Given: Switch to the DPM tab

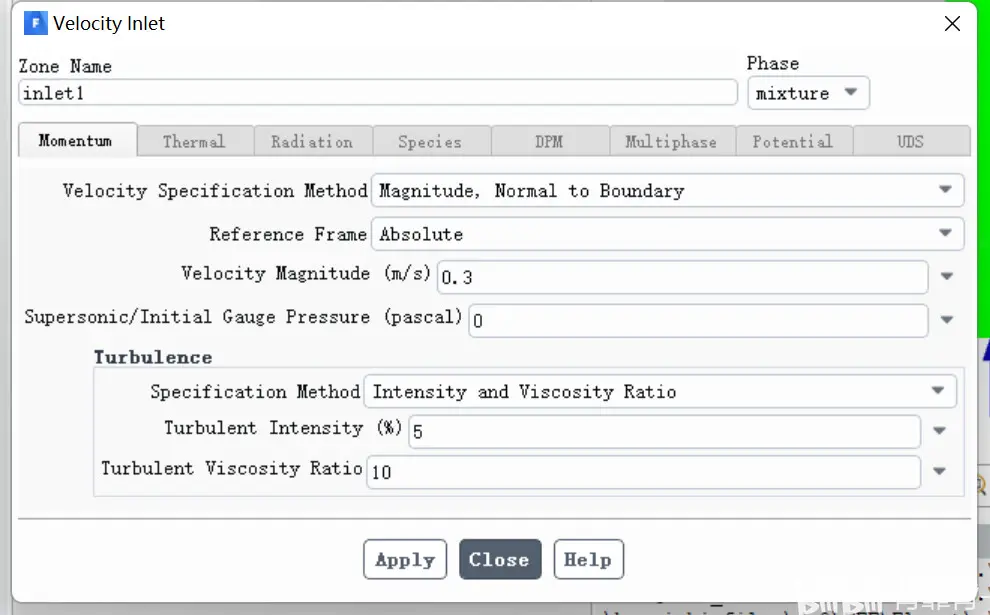Looking at the screenshot, I should tap(550, 141).
